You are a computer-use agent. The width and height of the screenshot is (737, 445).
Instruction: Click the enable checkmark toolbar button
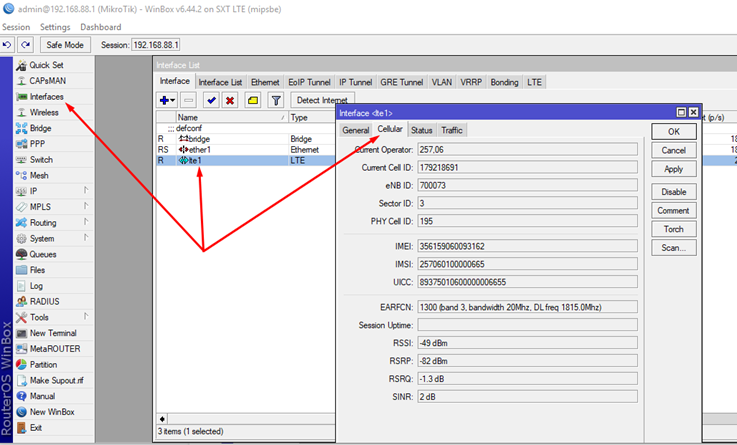point(211,100)
